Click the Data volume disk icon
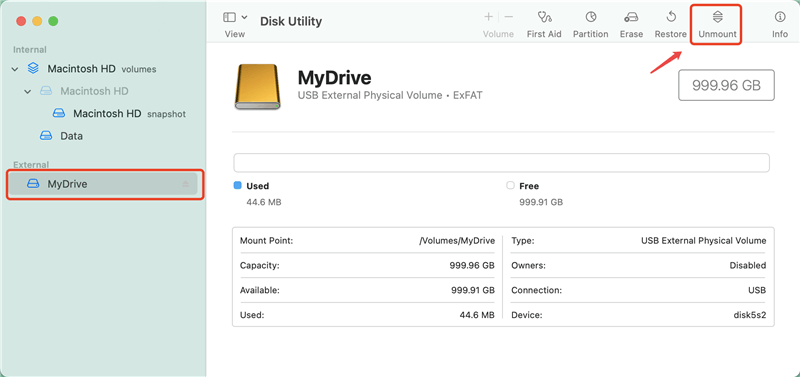 46,136
